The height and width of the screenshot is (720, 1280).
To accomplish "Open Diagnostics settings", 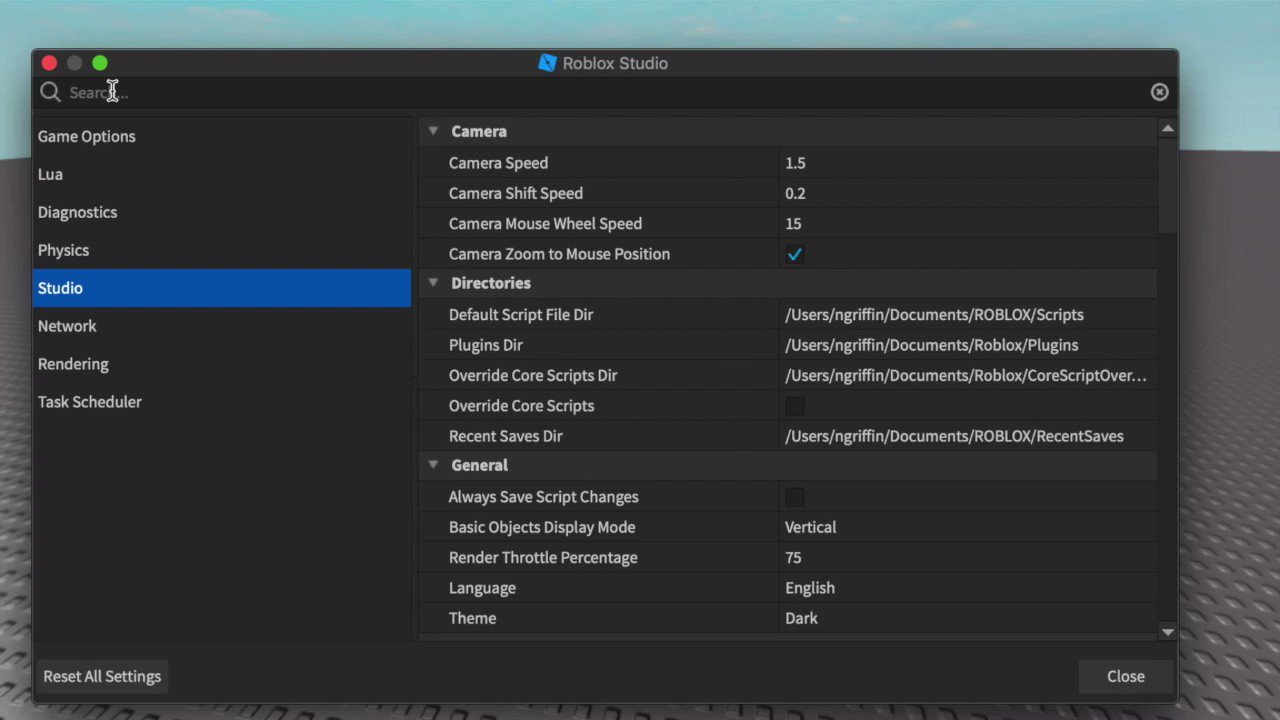I will click(x=221, y=212).
